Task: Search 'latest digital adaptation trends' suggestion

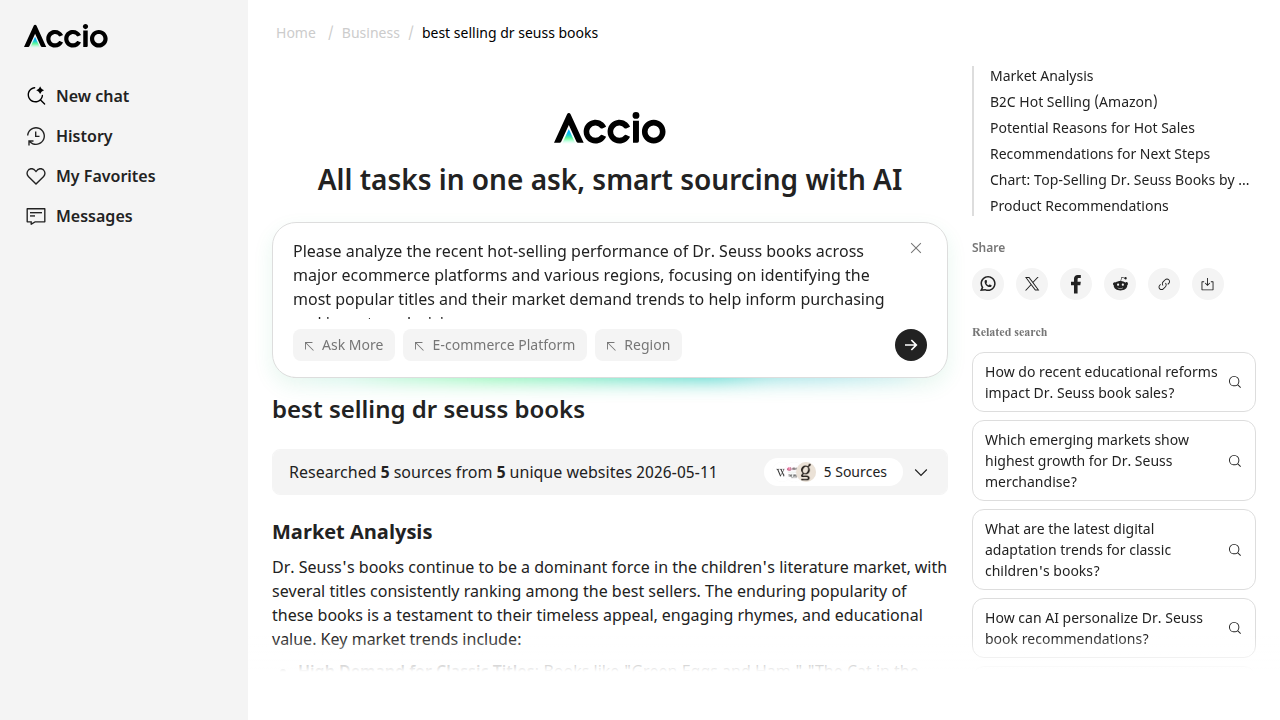Action: click(x=1114, y=550)
